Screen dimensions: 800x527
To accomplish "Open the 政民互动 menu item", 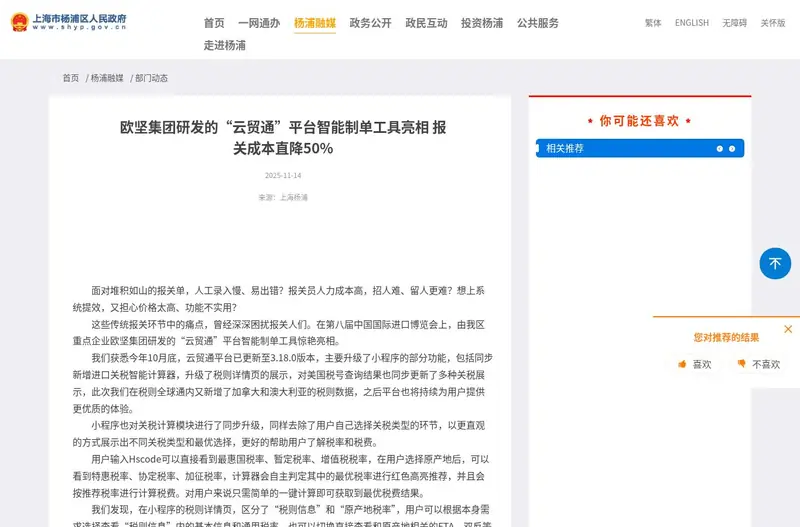I will (427, 23).
